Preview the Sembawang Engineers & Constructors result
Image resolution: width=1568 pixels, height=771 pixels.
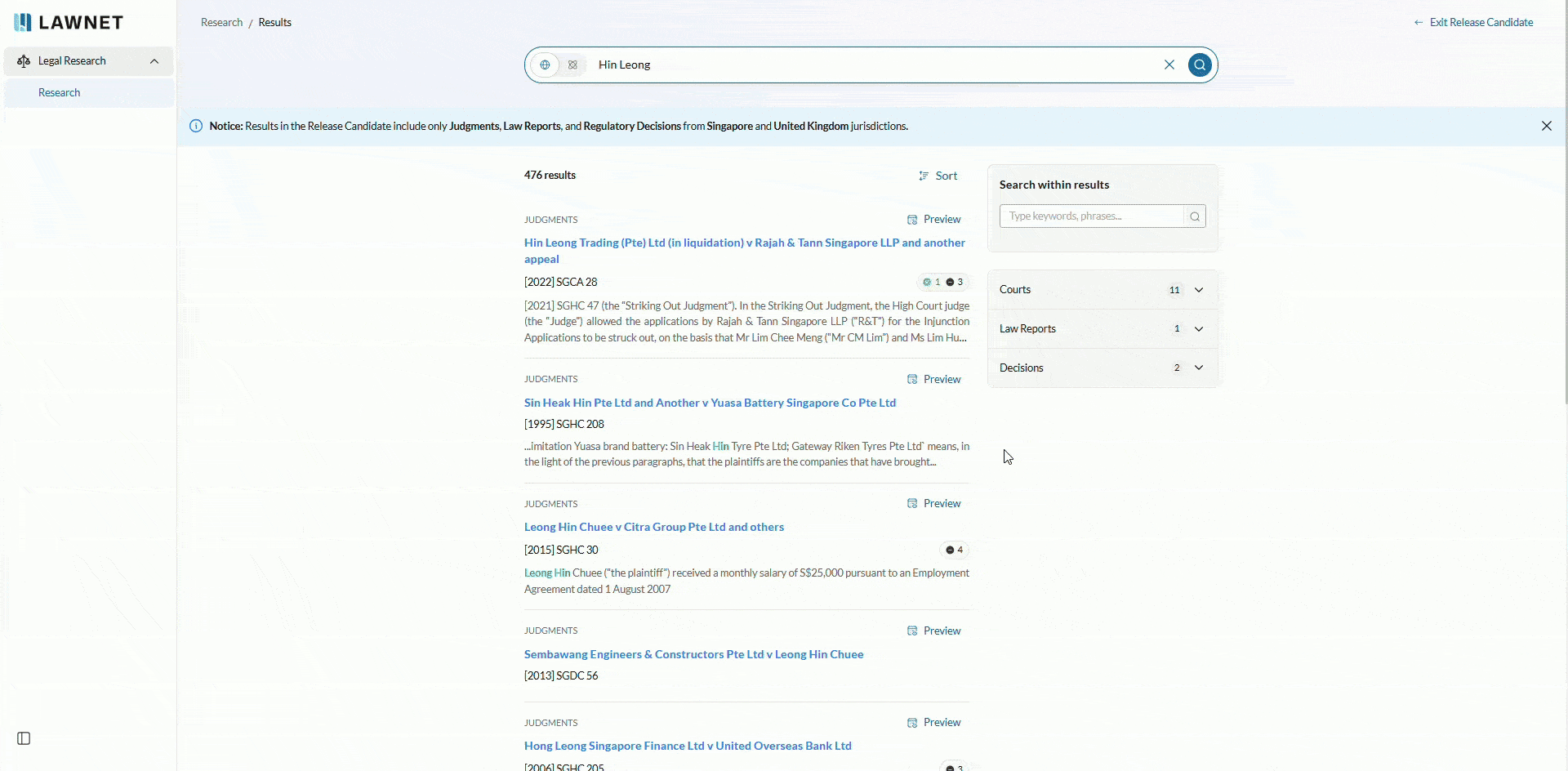[934, 631]
